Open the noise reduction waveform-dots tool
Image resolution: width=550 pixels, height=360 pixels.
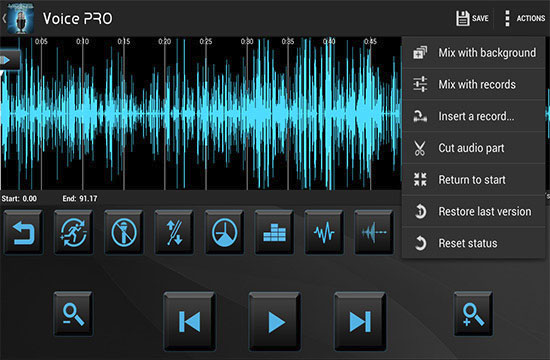point(374,232)
